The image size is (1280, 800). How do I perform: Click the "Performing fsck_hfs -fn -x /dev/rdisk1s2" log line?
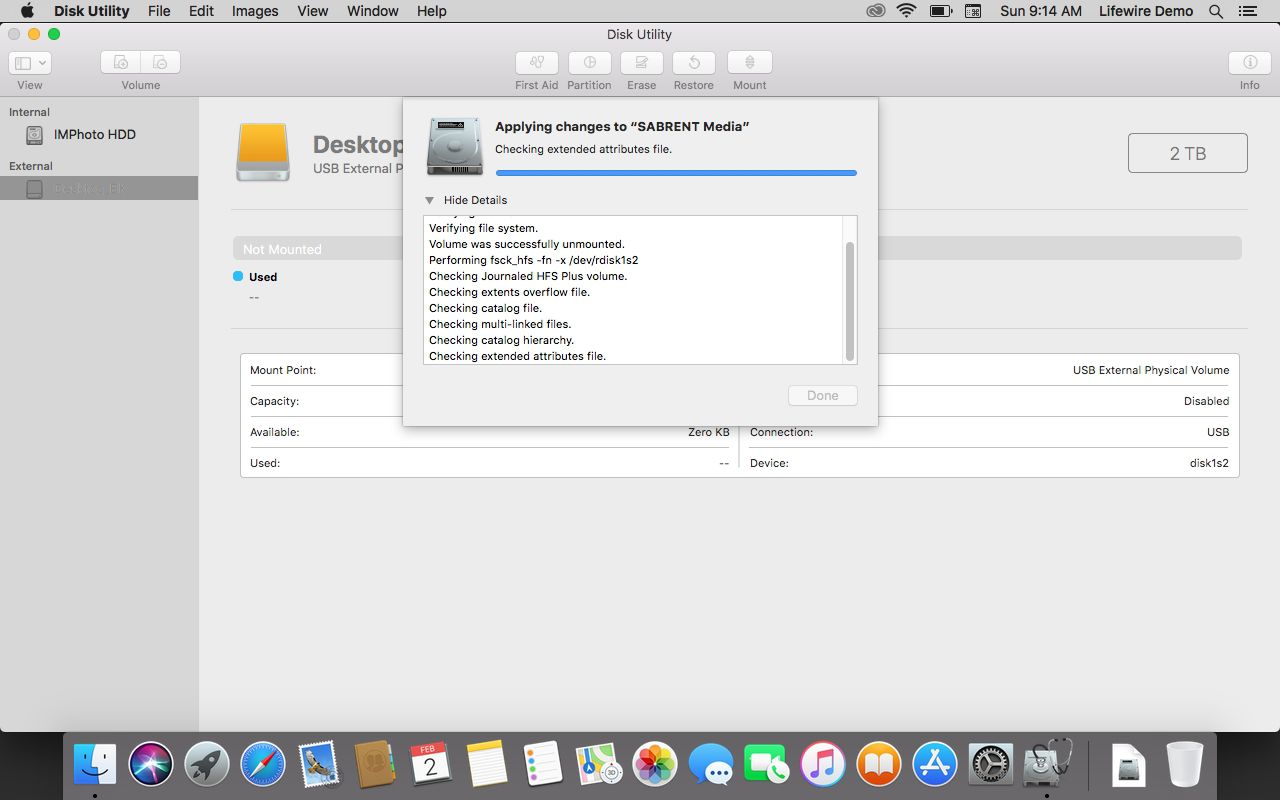(533, 260)
